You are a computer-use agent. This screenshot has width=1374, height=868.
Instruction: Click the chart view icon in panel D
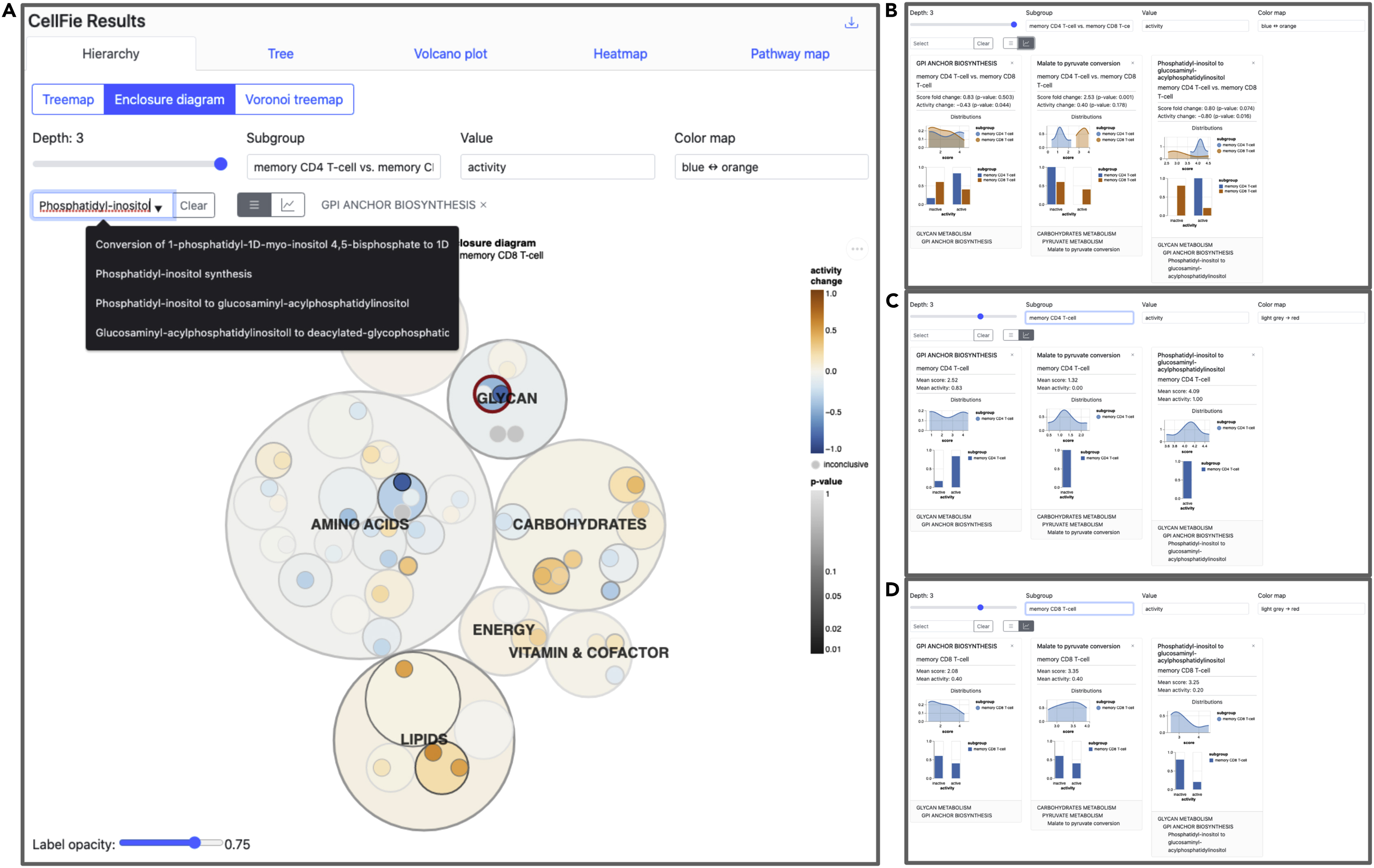tap(1026, 626)
